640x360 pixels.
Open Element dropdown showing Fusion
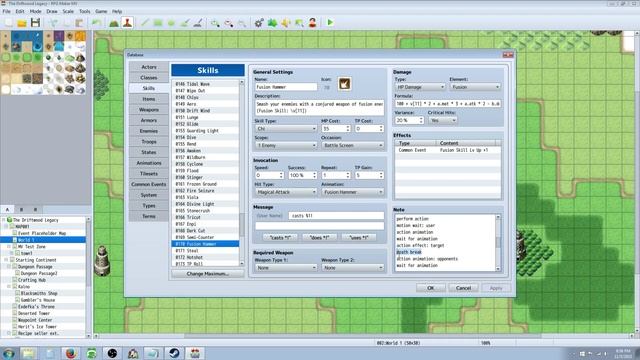[x=475, y=87]
